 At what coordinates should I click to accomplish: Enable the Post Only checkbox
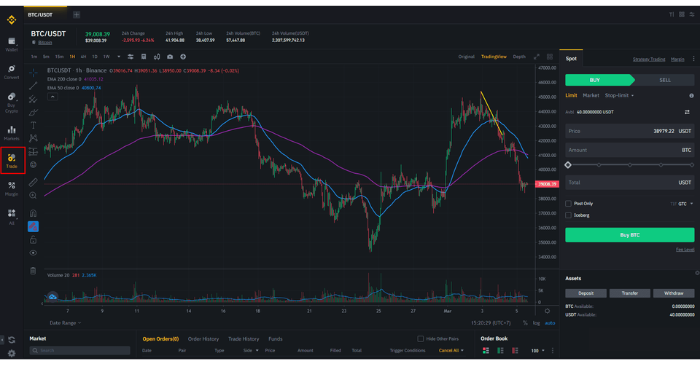pyautogui.click(x=568, y=204)
